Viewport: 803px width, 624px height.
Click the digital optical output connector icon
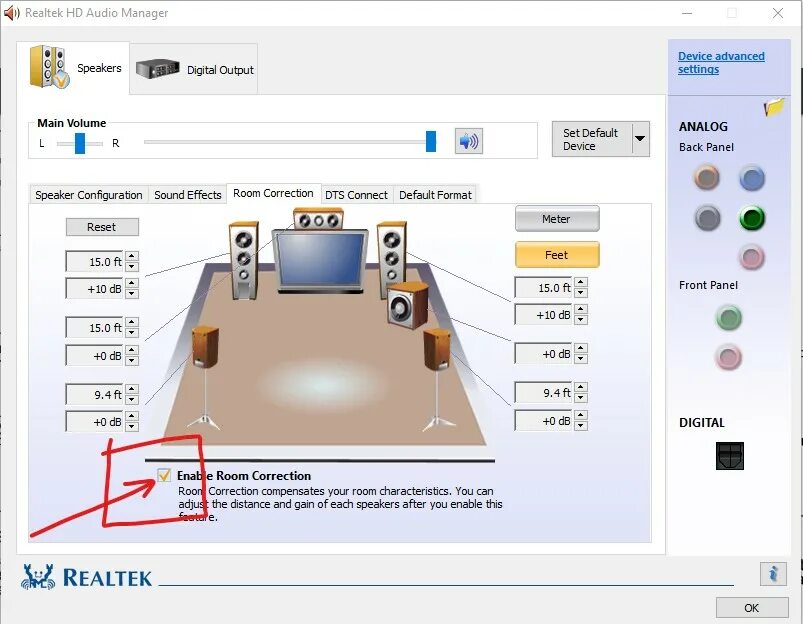click(x=730, y=455)
